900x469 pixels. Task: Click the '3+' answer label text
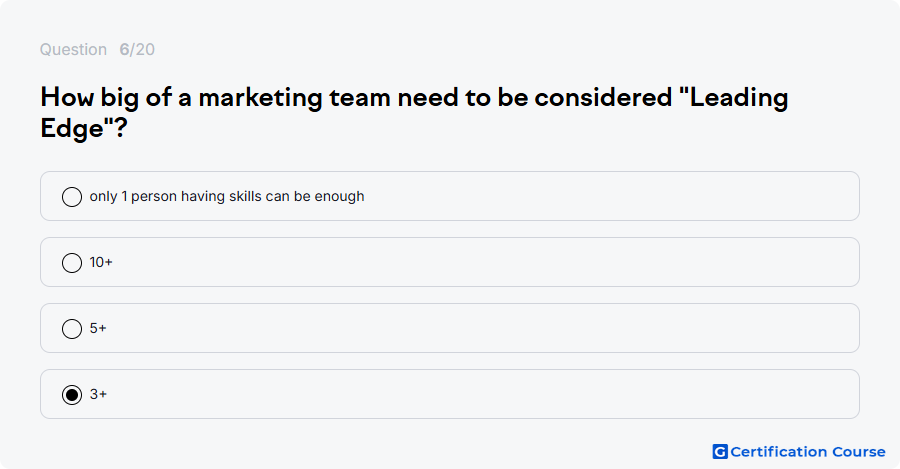[98, 394]
